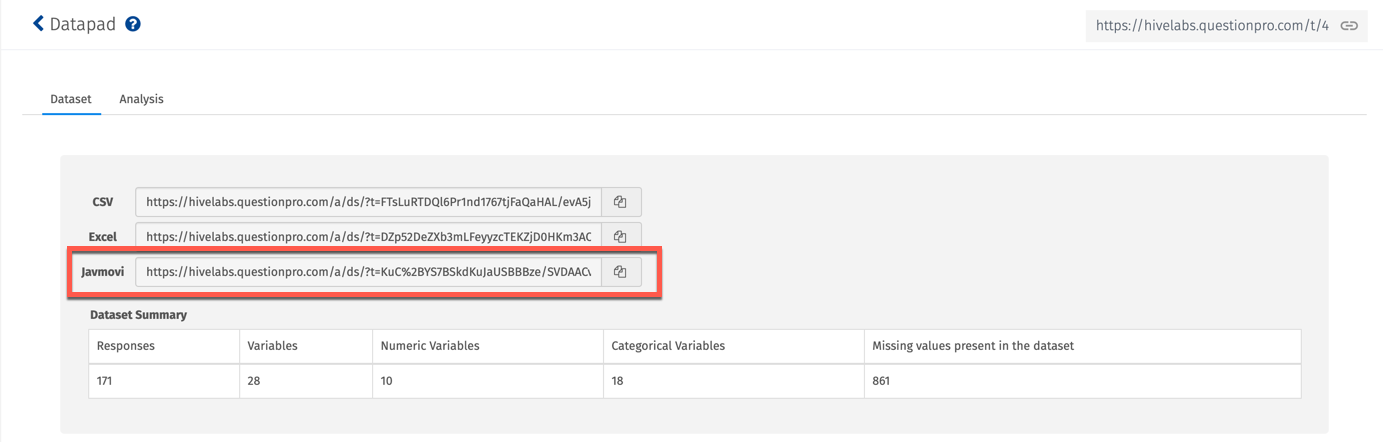
Task: Click the CSV row label
Action: click(102, 202)
